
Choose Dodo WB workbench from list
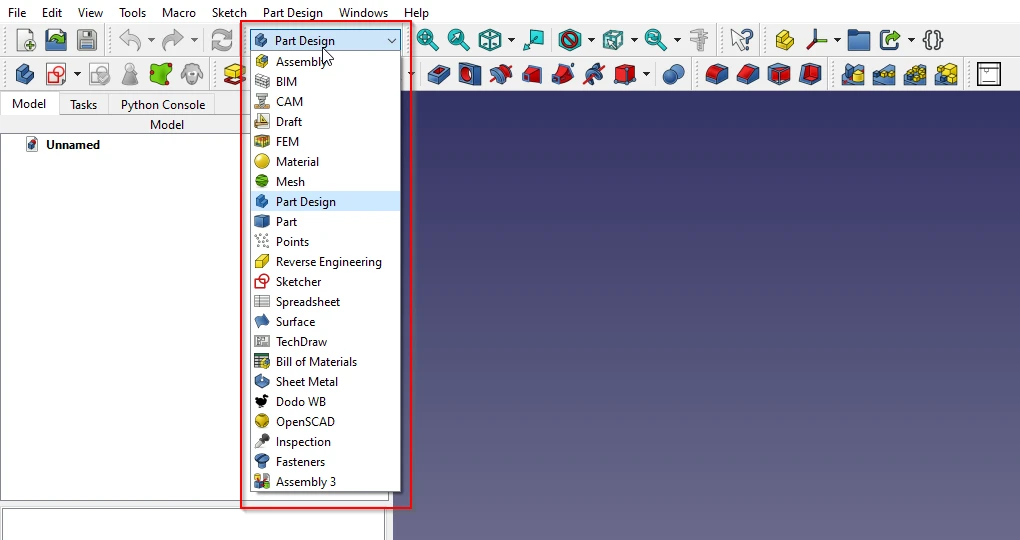325,401
